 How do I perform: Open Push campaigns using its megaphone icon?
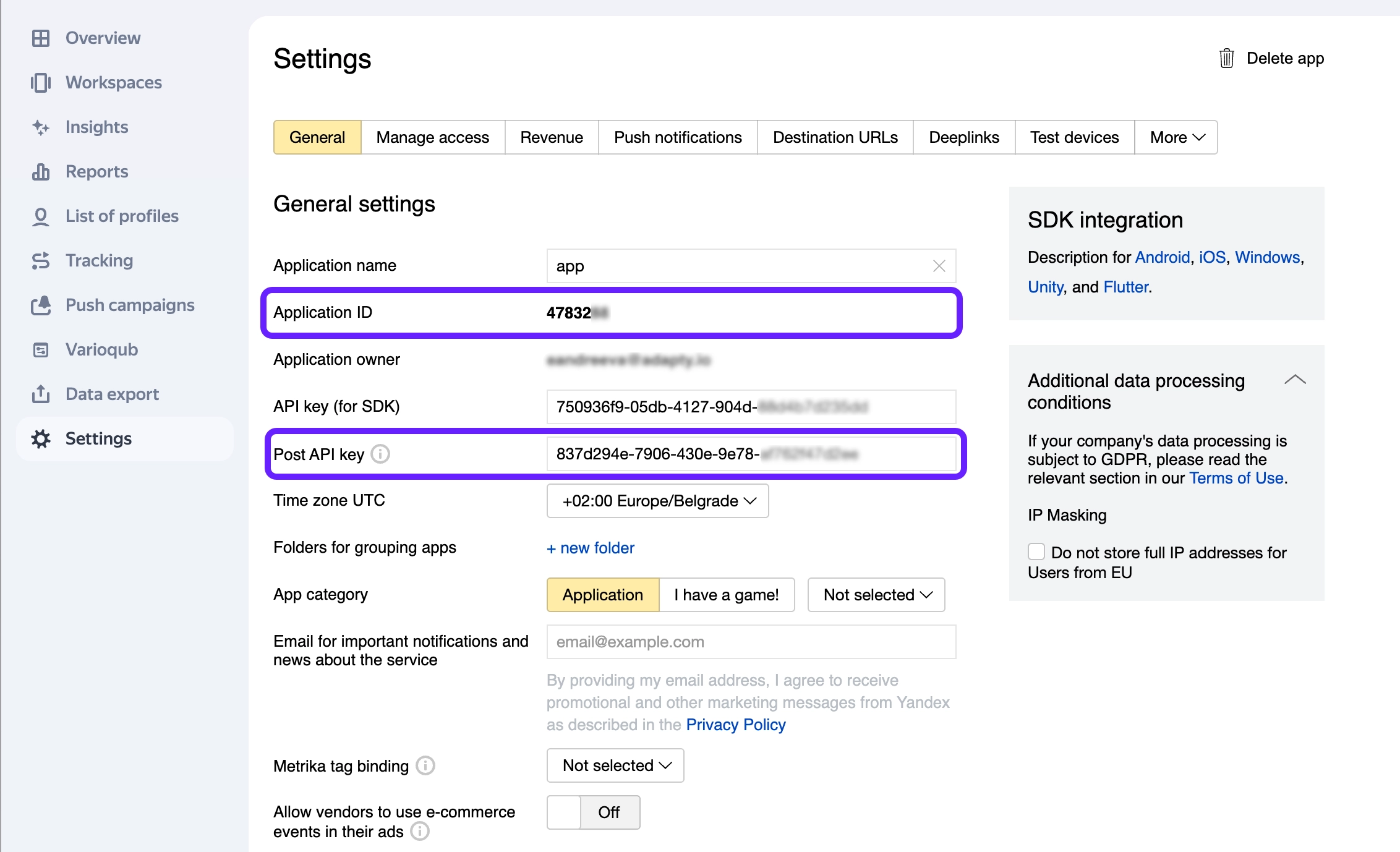[x=41, y=305]
